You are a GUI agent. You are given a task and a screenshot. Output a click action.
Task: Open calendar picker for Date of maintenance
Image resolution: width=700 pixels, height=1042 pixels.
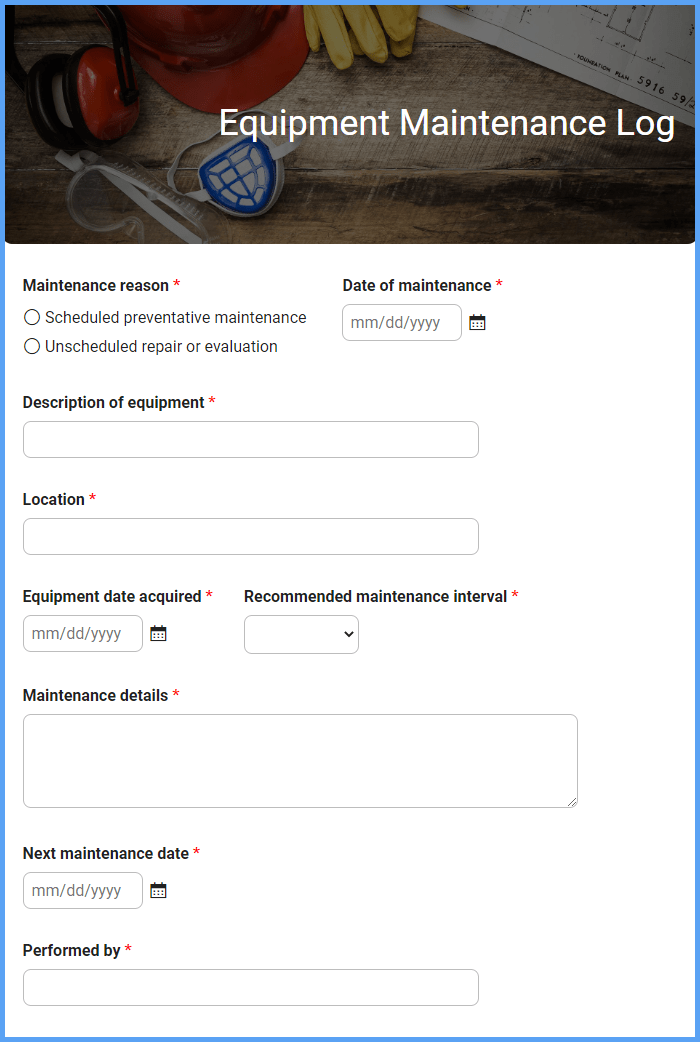click(x=477, y=323)
